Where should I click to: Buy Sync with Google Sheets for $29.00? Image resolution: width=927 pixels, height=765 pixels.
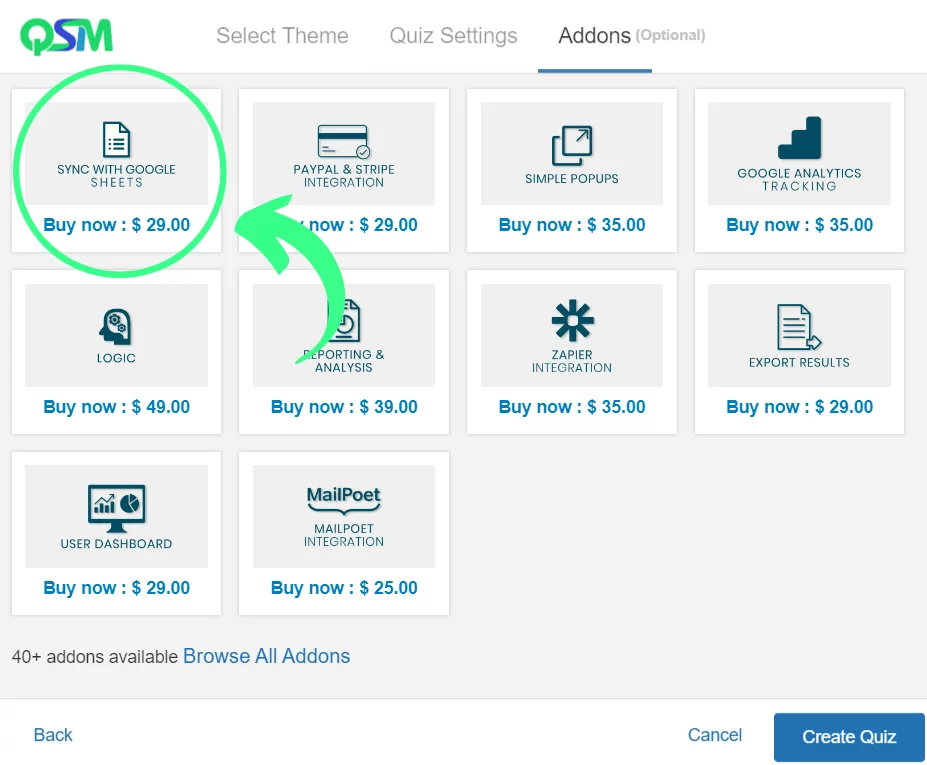click(x=116, y=225)
